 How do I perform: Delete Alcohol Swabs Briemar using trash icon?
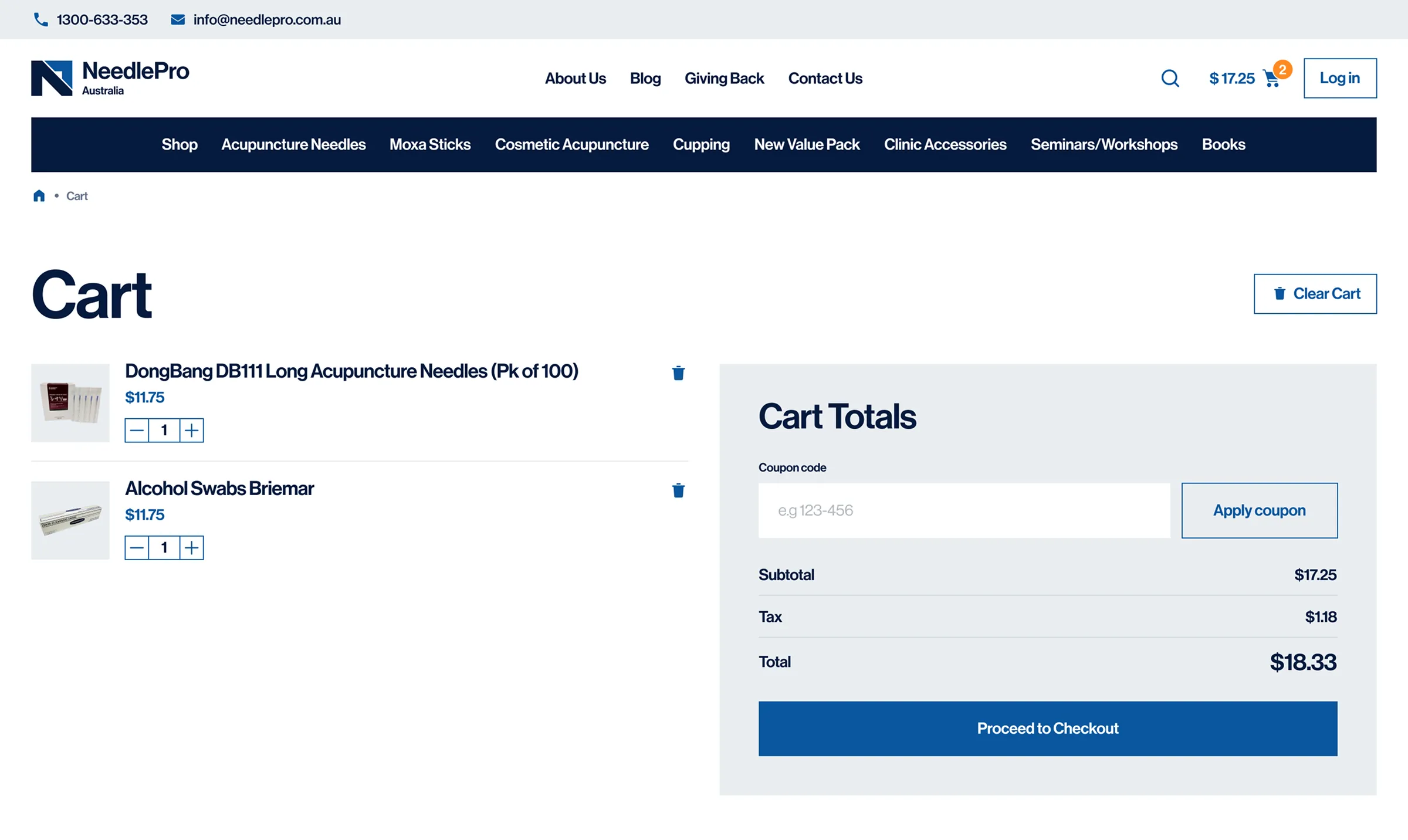coord(678,490)
